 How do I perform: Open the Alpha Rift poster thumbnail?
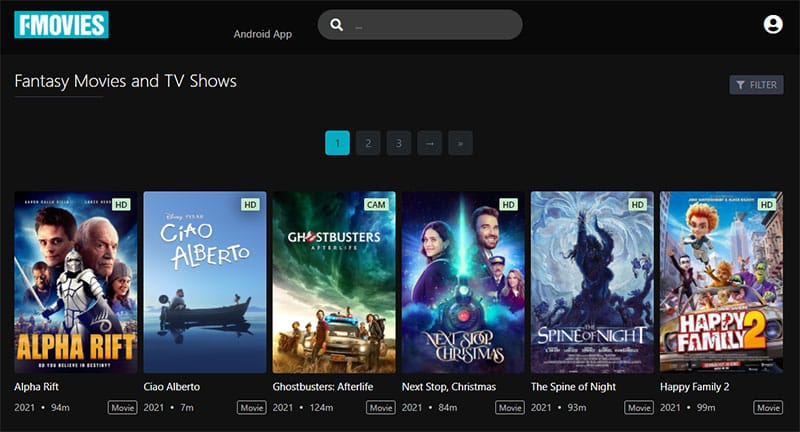[76, 282]
